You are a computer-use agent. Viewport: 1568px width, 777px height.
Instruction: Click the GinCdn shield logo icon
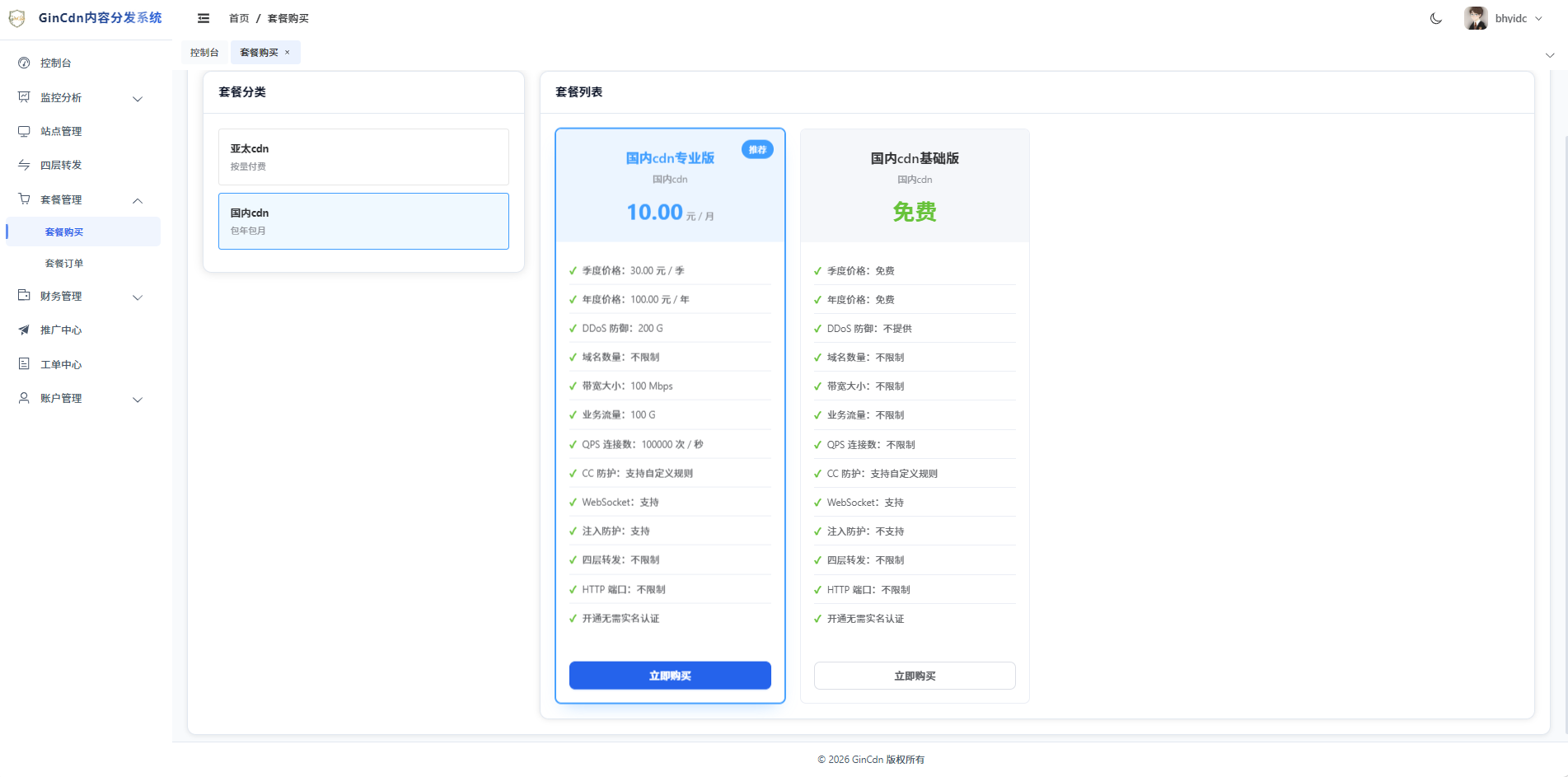point(16,18)
